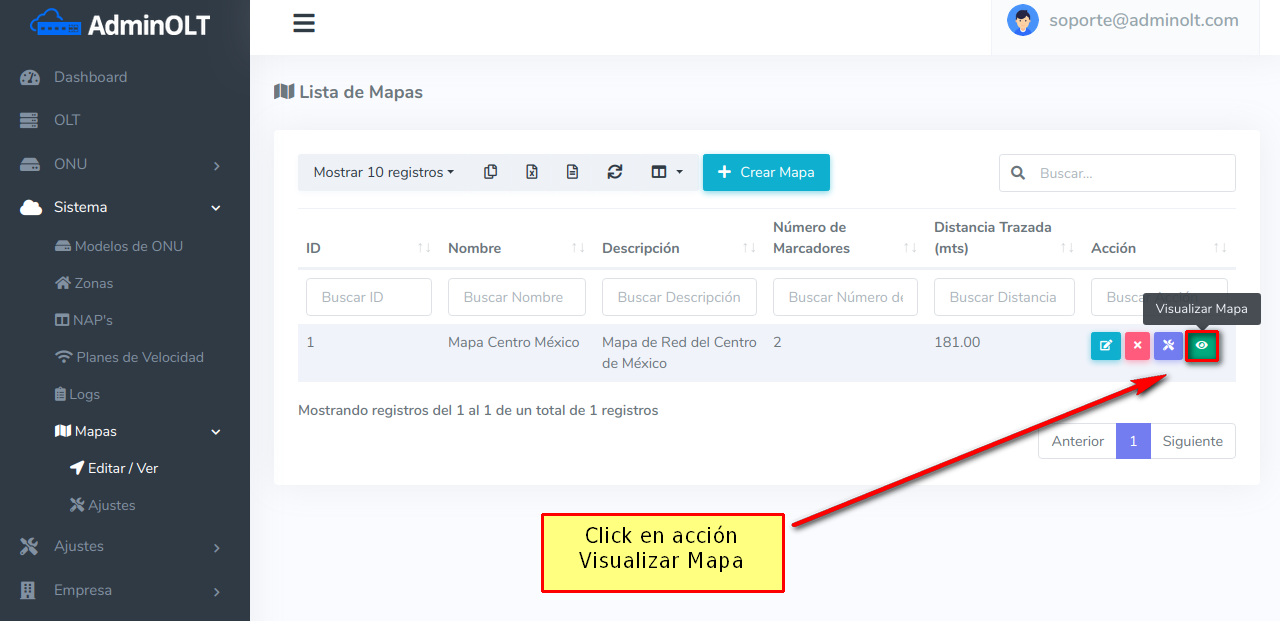The width and height of the screenshot is (1280, 621).
Task: Delete the map with red X button
Action: (x=1137, y=346)
